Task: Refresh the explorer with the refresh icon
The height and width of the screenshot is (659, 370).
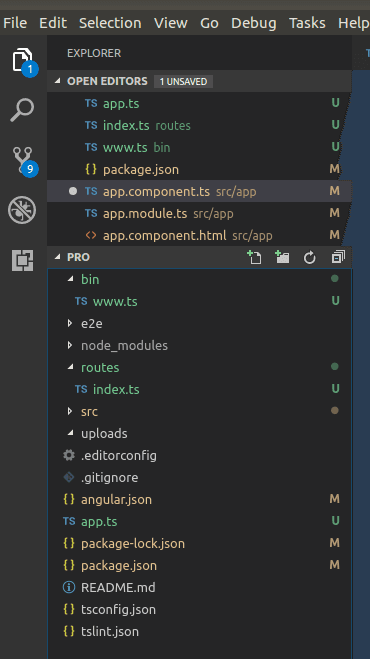Action: (x=310, y=257)
